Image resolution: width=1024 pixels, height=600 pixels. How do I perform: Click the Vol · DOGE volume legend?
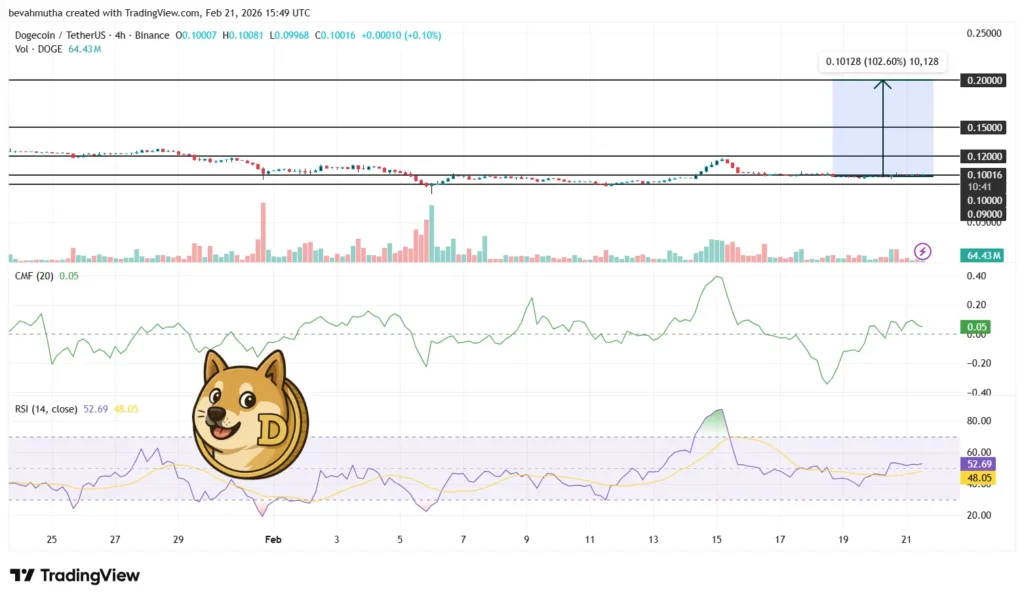click(x=38, y=47)
